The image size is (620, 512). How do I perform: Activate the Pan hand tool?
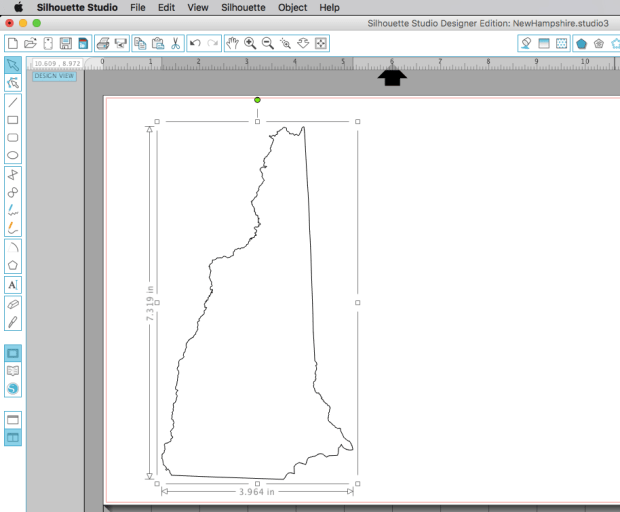[231, 44]
